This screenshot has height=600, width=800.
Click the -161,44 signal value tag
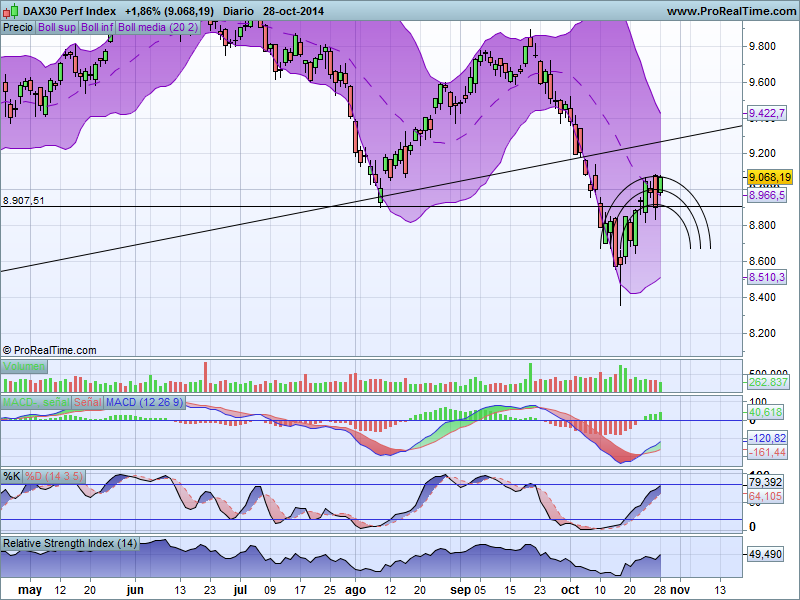pos(767,452)
